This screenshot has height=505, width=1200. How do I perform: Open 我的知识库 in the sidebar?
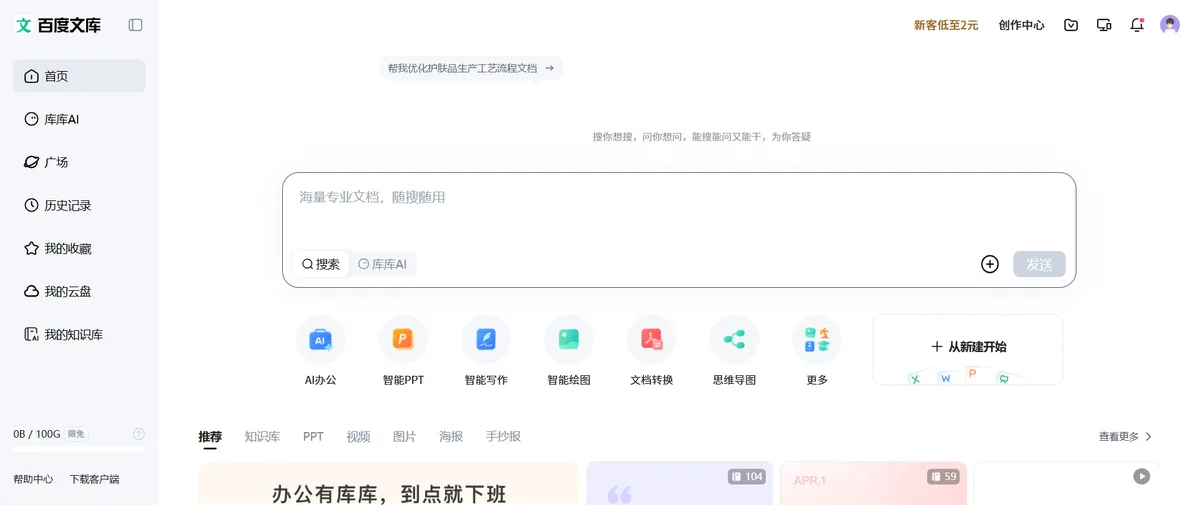click(79, 334)
